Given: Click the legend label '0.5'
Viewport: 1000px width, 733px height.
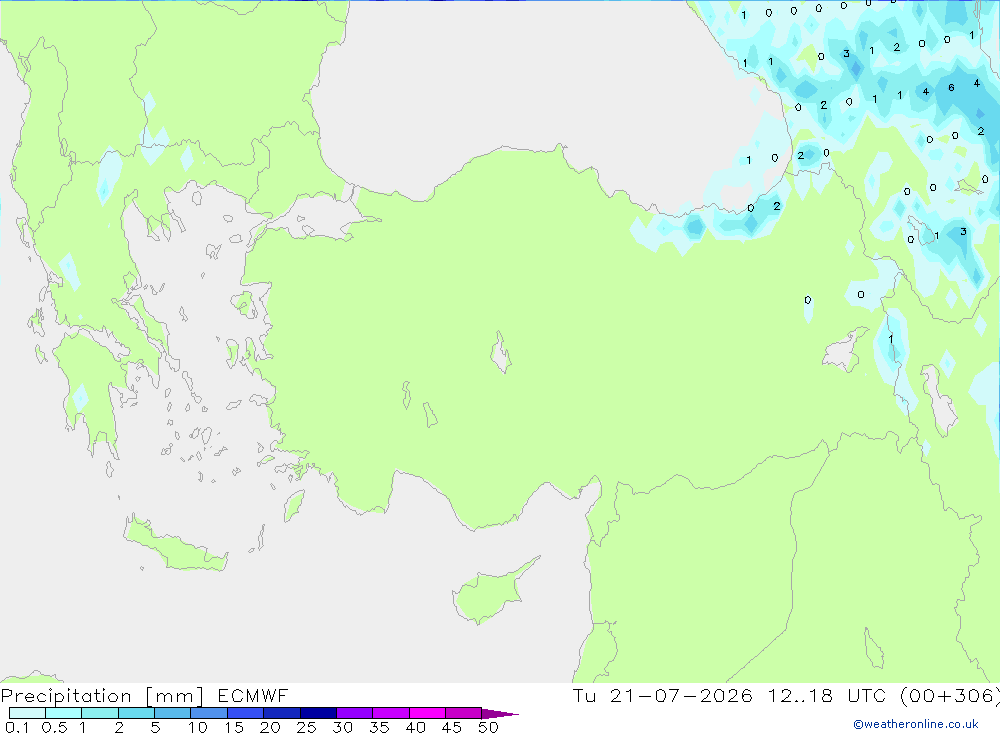Looking at the screenshot, I should [54, 727].
